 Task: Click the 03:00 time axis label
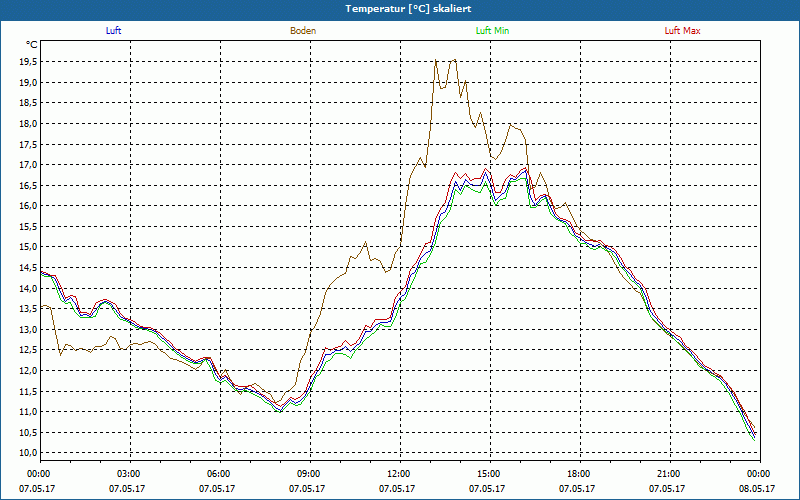coord(129,474)
